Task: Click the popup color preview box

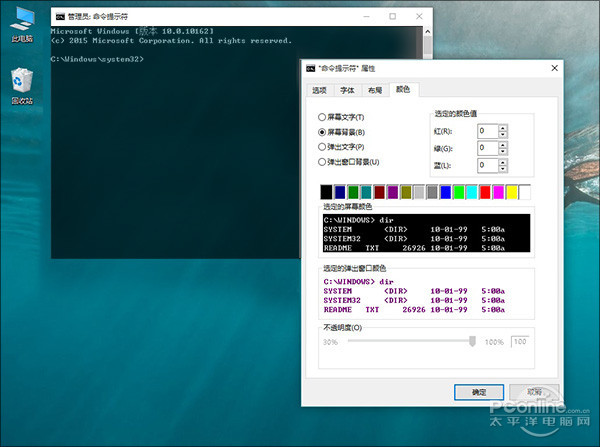Action: click(426, 295)
